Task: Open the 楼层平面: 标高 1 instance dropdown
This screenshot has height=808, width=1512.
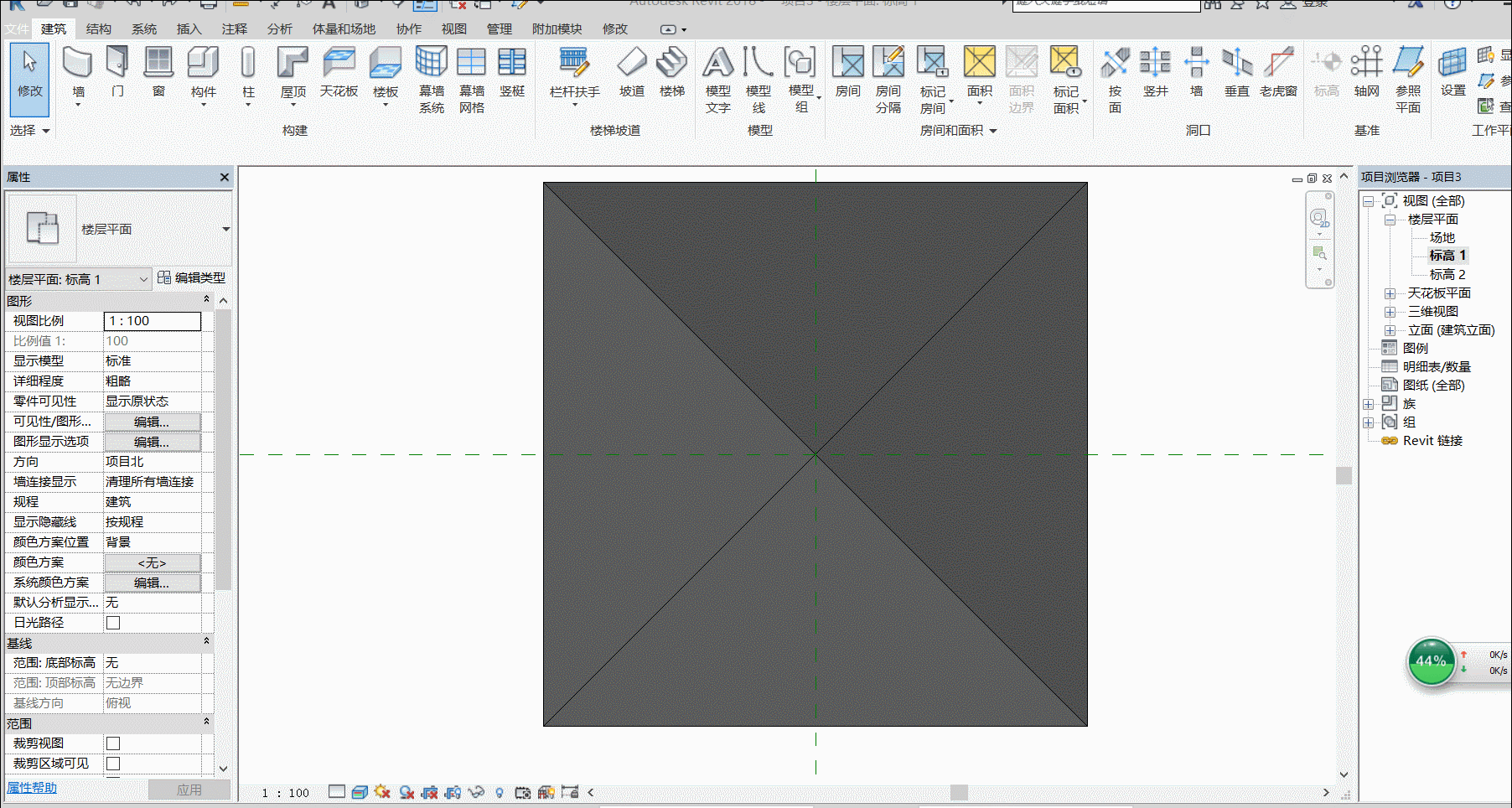Action: 79,279
